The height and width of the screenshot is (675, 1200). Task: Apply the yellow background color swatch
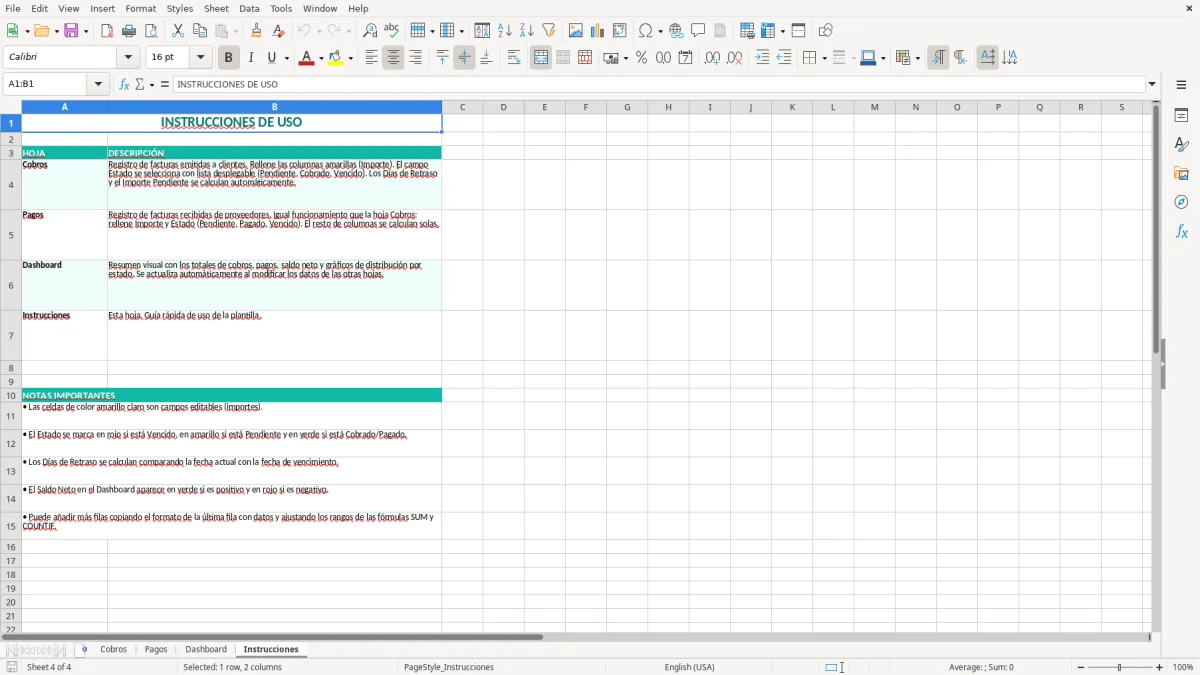click(335, 58)
